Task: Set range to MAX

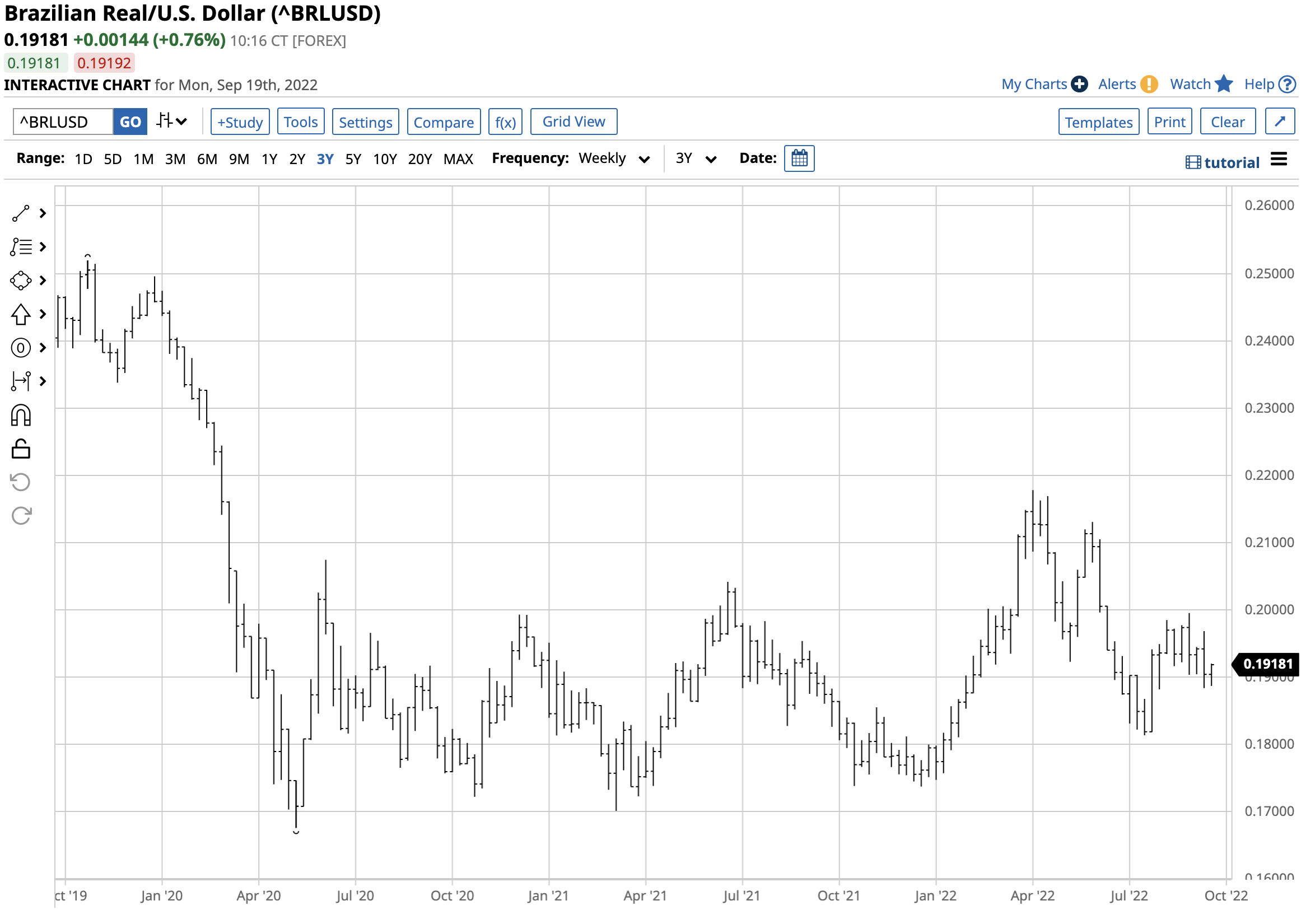Action: (459, 159)
